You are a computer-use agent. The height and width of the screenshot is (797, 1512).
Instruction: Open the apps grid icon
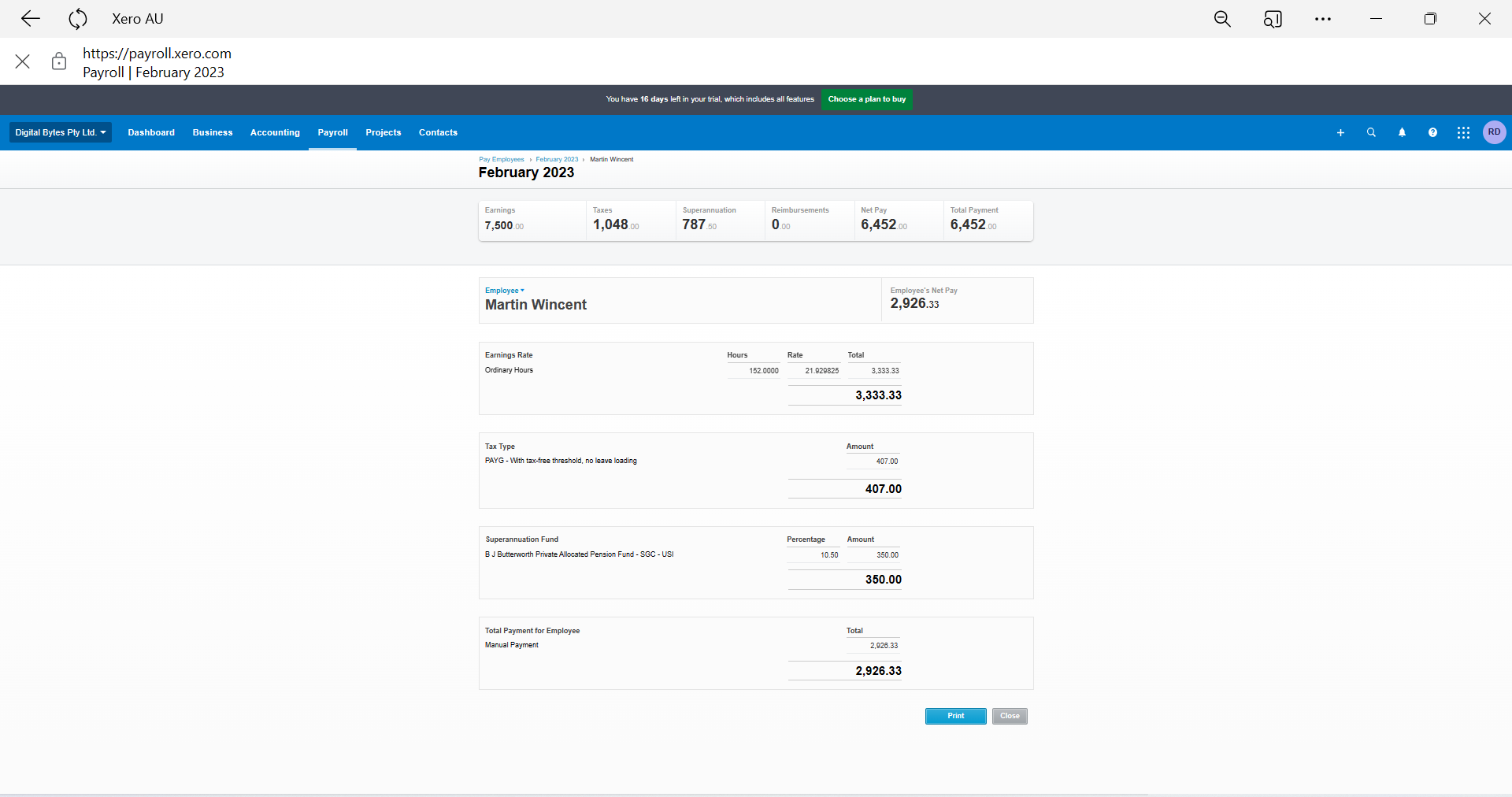[1463, 132]
